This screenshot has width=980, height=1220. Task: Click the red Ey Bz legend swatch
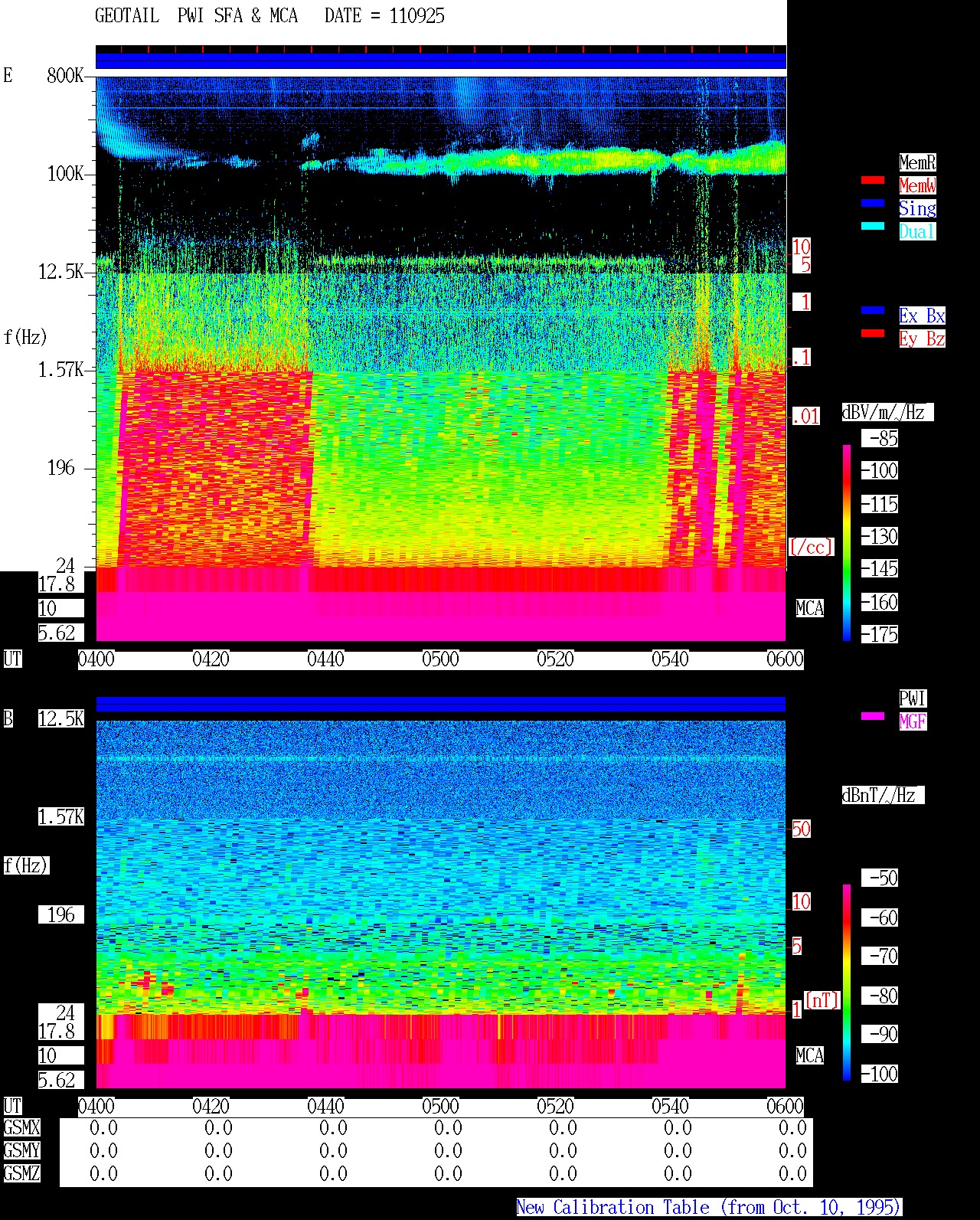pos(873,333)
